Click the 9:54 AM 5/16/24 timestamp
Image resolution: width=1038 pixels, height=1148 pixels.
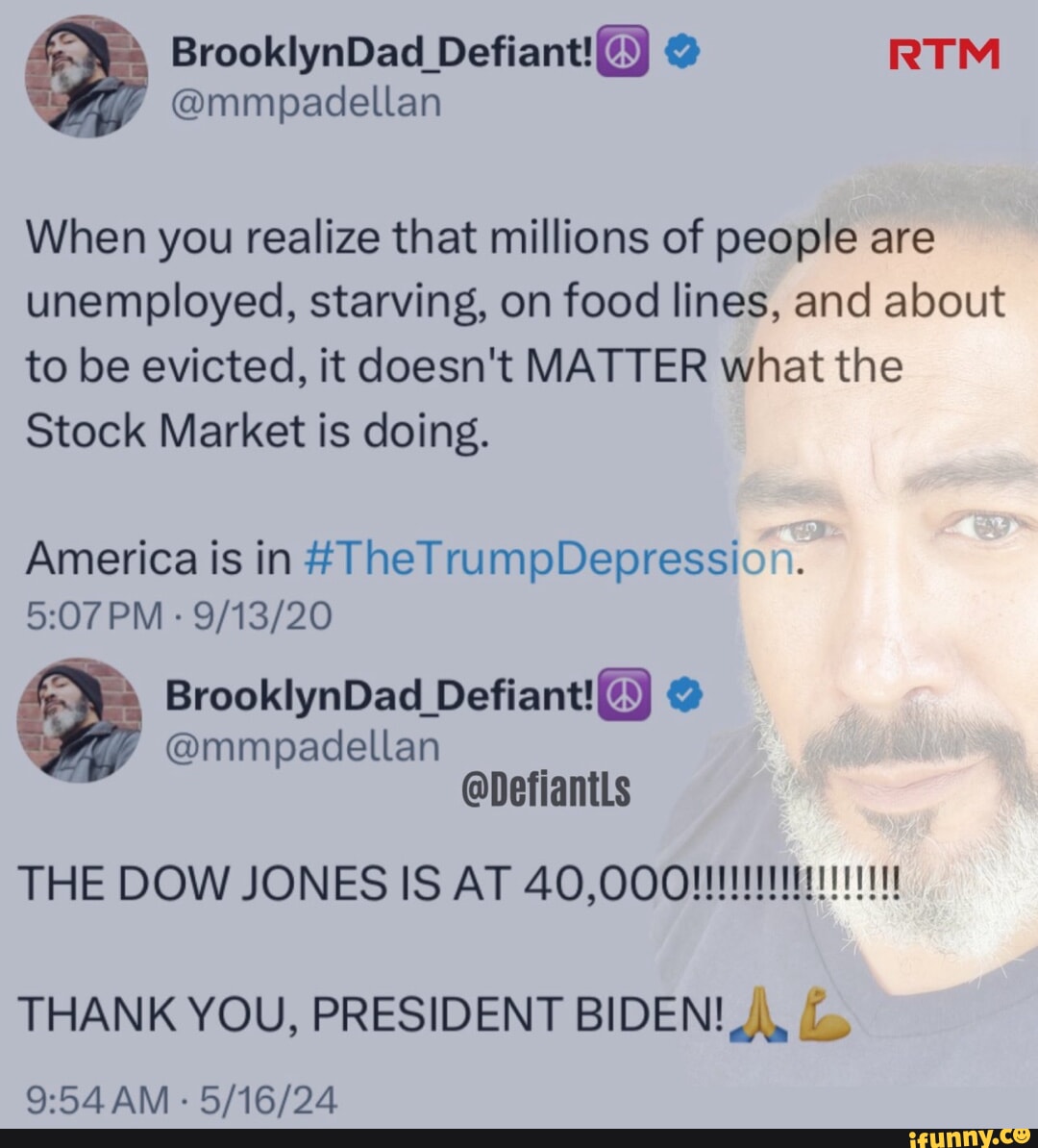point(182,1100)
